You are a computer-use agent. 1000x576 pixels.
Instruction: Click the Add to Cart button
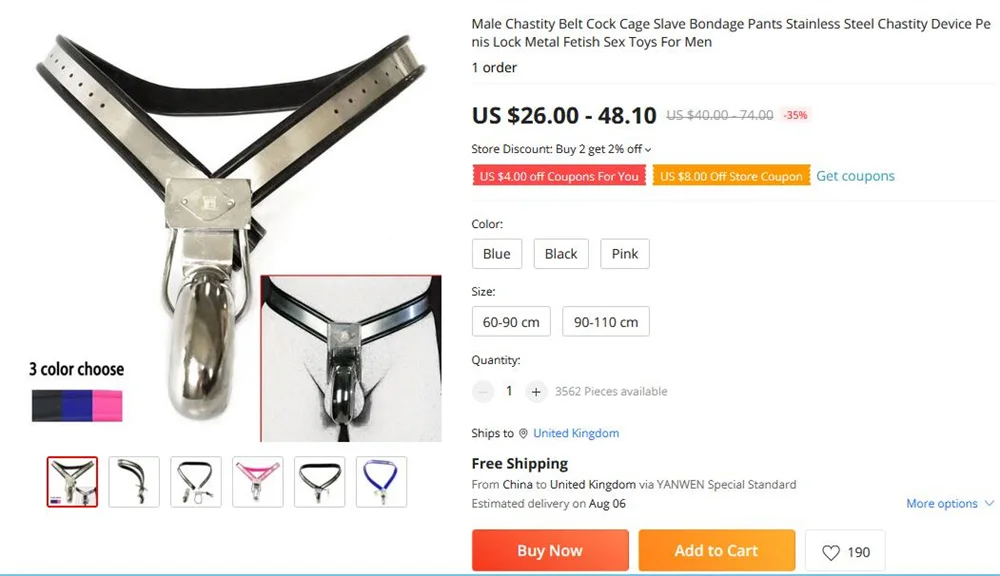[x=717, y=550]
